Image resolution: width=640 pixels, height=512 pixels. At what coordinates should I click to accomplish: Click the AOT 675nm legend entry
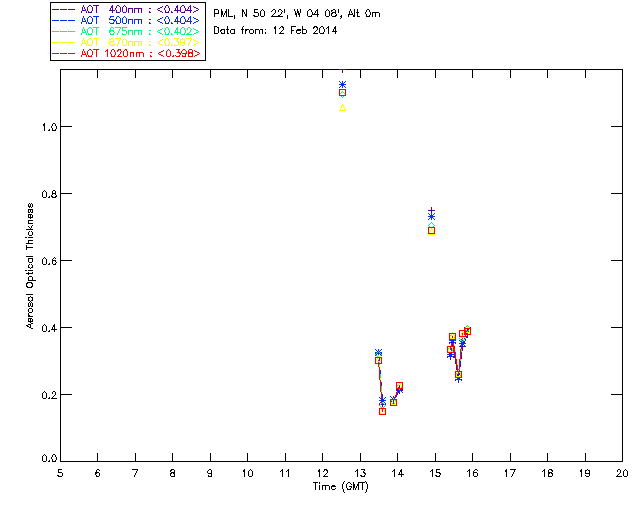click(126, 31)
